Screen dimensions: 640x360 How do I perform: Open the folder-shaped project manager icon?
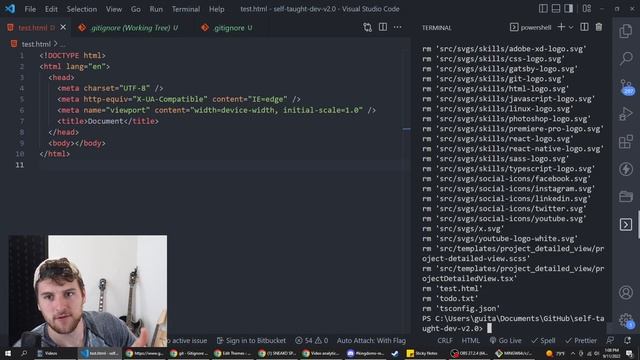click(626, 197)
